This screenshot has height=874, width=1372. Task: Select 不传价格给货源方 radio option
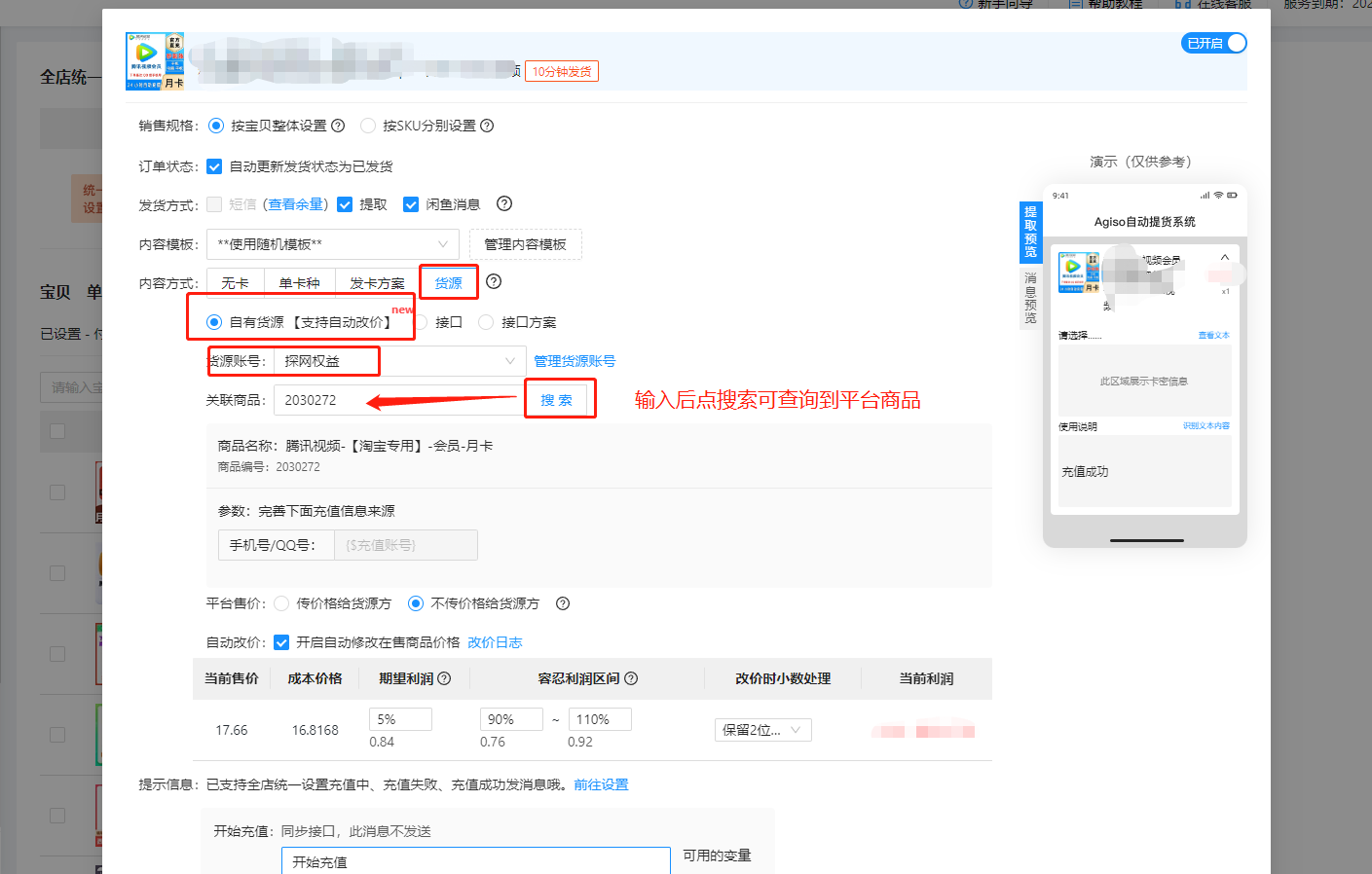pyautogui.click(x=416, y=603)
